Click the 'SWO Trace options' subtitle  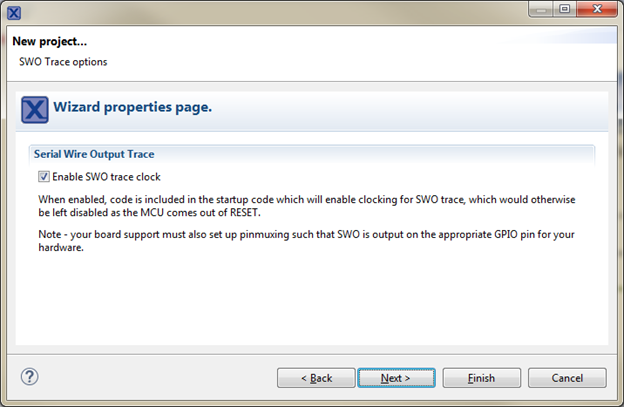pyautogui.click(x=63, y=62)
